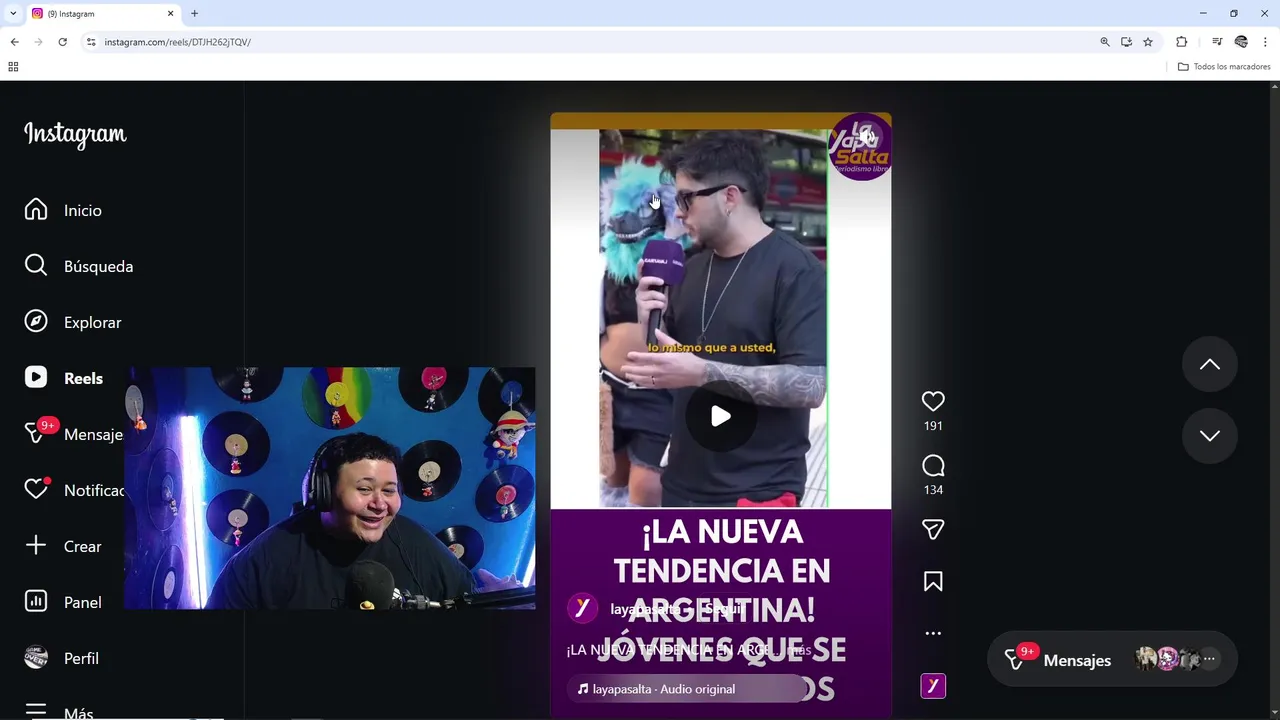Install Instagram app from address bar

click(1126, 42)
